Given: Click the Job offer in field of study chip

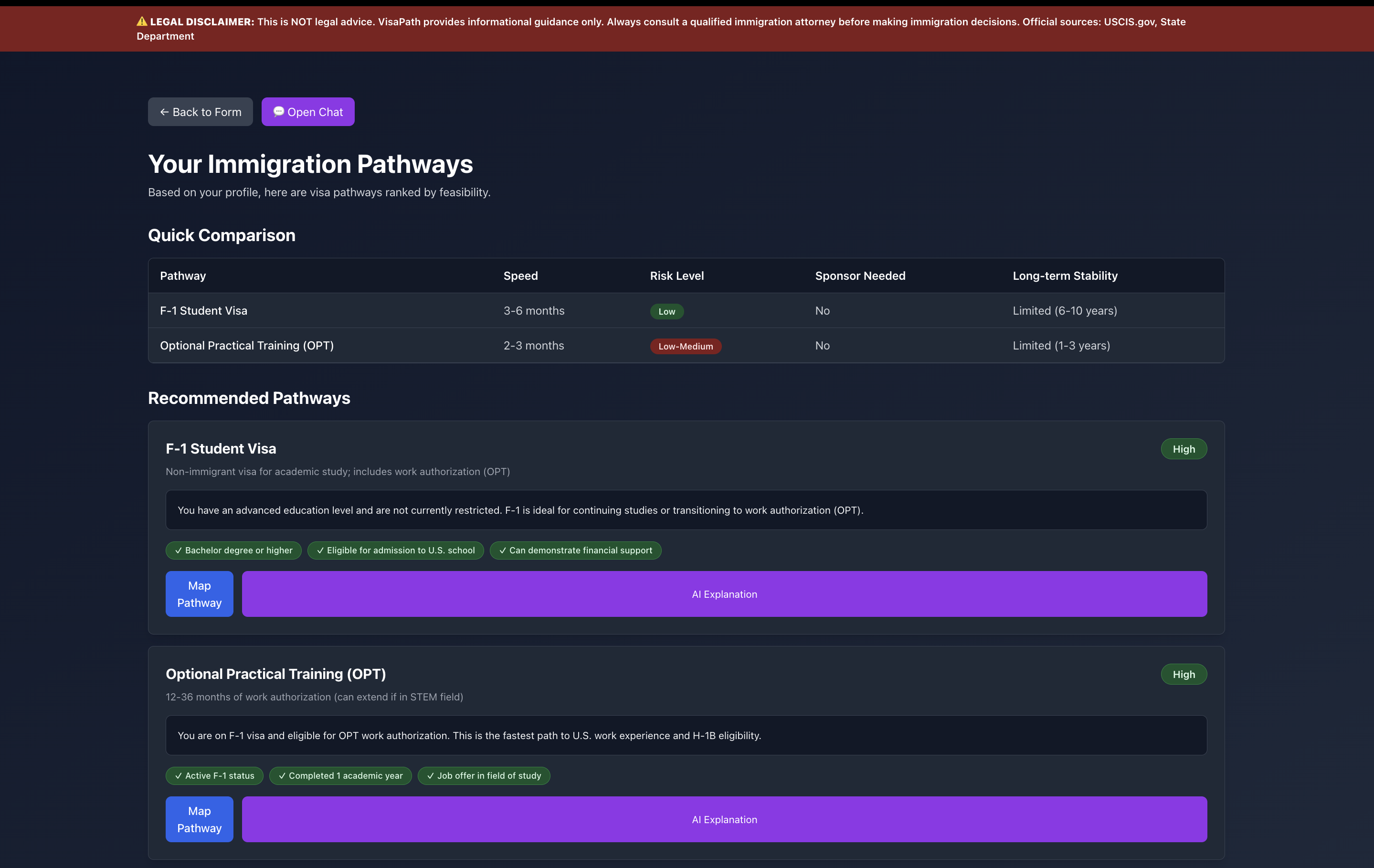Looking at the screenshot, I should pyautogui.click(x=484, y=775).
